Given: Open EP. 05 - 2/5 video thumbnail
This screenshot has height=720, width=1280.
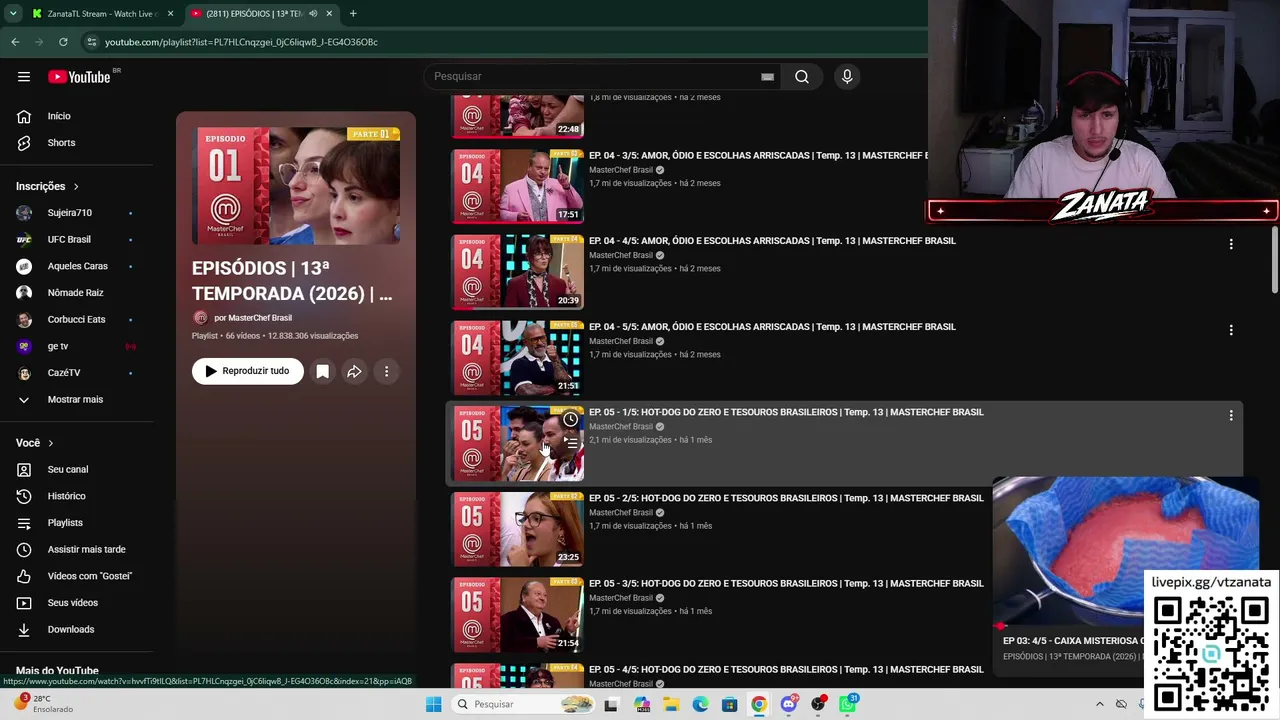Looking at the screenshot, I should pyautogui.click(x=518, y=529).
